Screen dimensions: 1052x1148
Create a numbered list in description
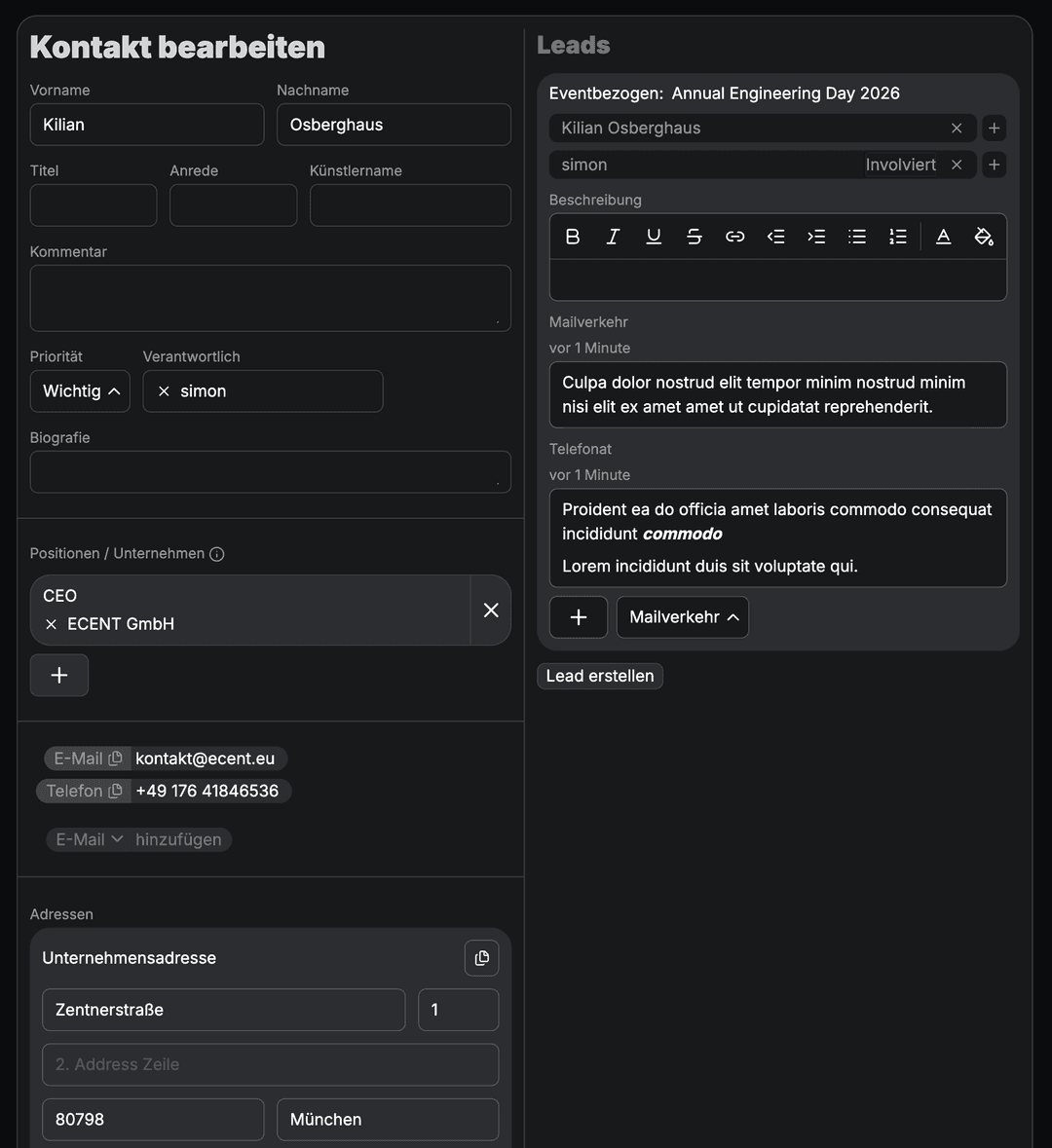[898, 237]
